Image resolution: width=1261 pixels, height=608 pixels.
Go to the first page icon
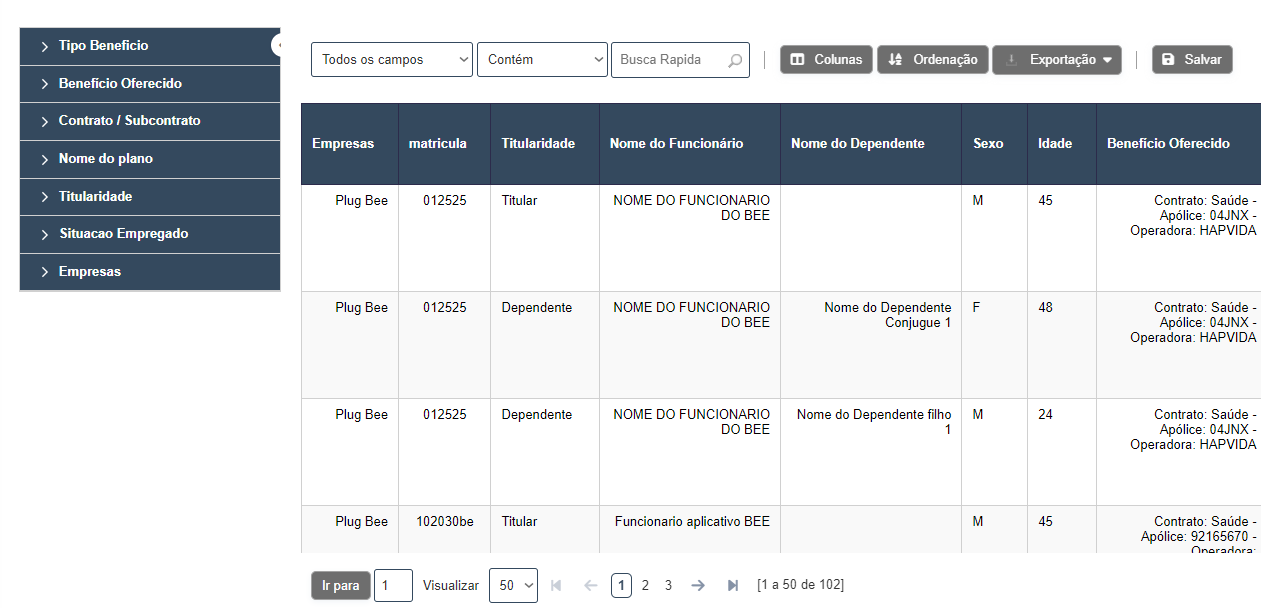tap(556, 585)
